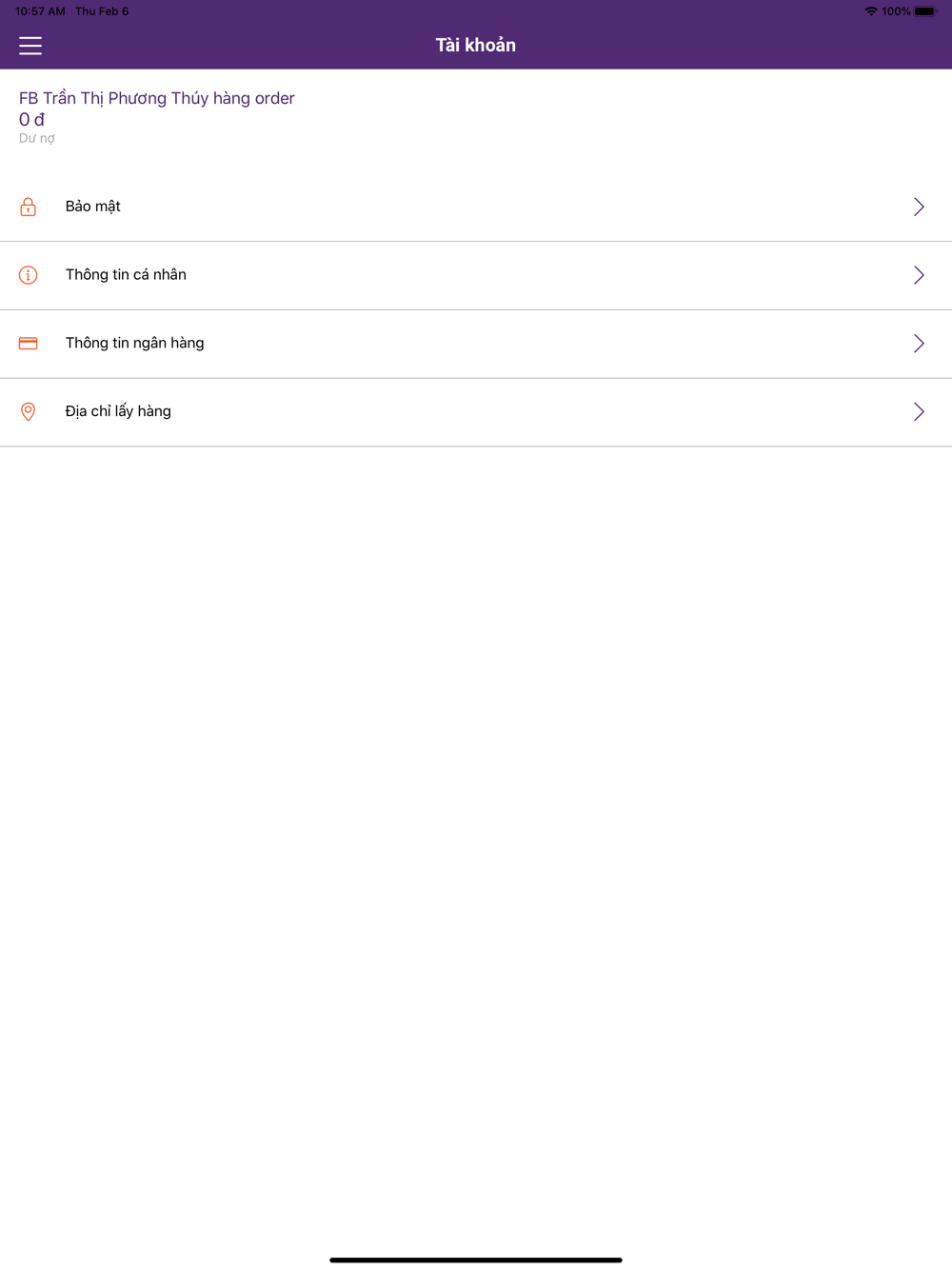The width and height of the screenshot is (952, 1270).
Task: Select the Địa chỉ lấy hàng label
Action: pyautogui.click(x=118, y=411)
